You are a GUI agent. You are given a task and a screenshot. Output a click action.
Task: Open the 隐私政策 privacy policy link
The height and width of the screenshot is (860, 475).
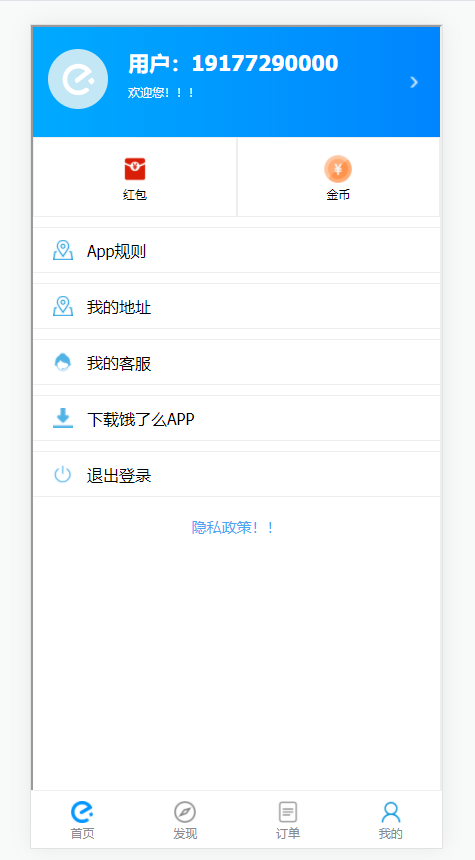[x=233, y=528]
